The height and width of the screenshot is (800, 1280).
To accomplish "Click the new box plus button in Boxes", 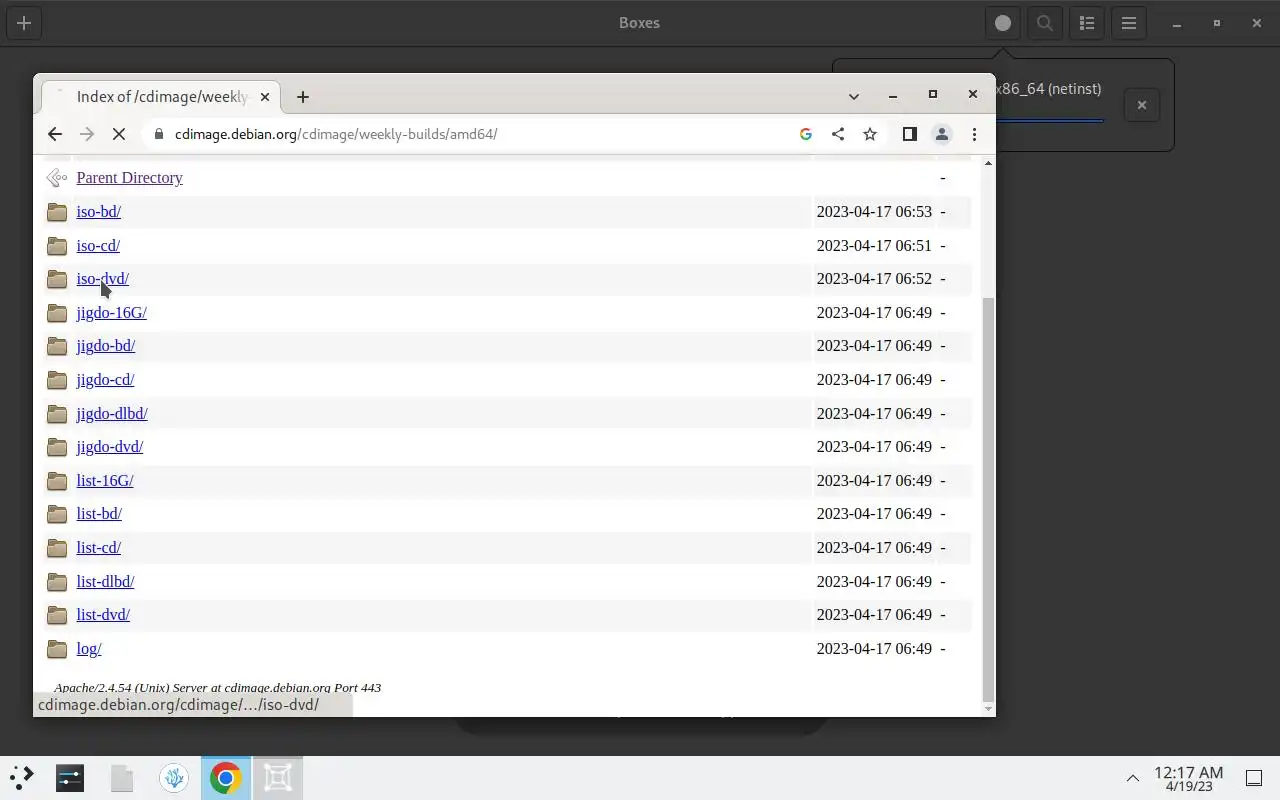I will pyautogui.click(x=24, y=23).
